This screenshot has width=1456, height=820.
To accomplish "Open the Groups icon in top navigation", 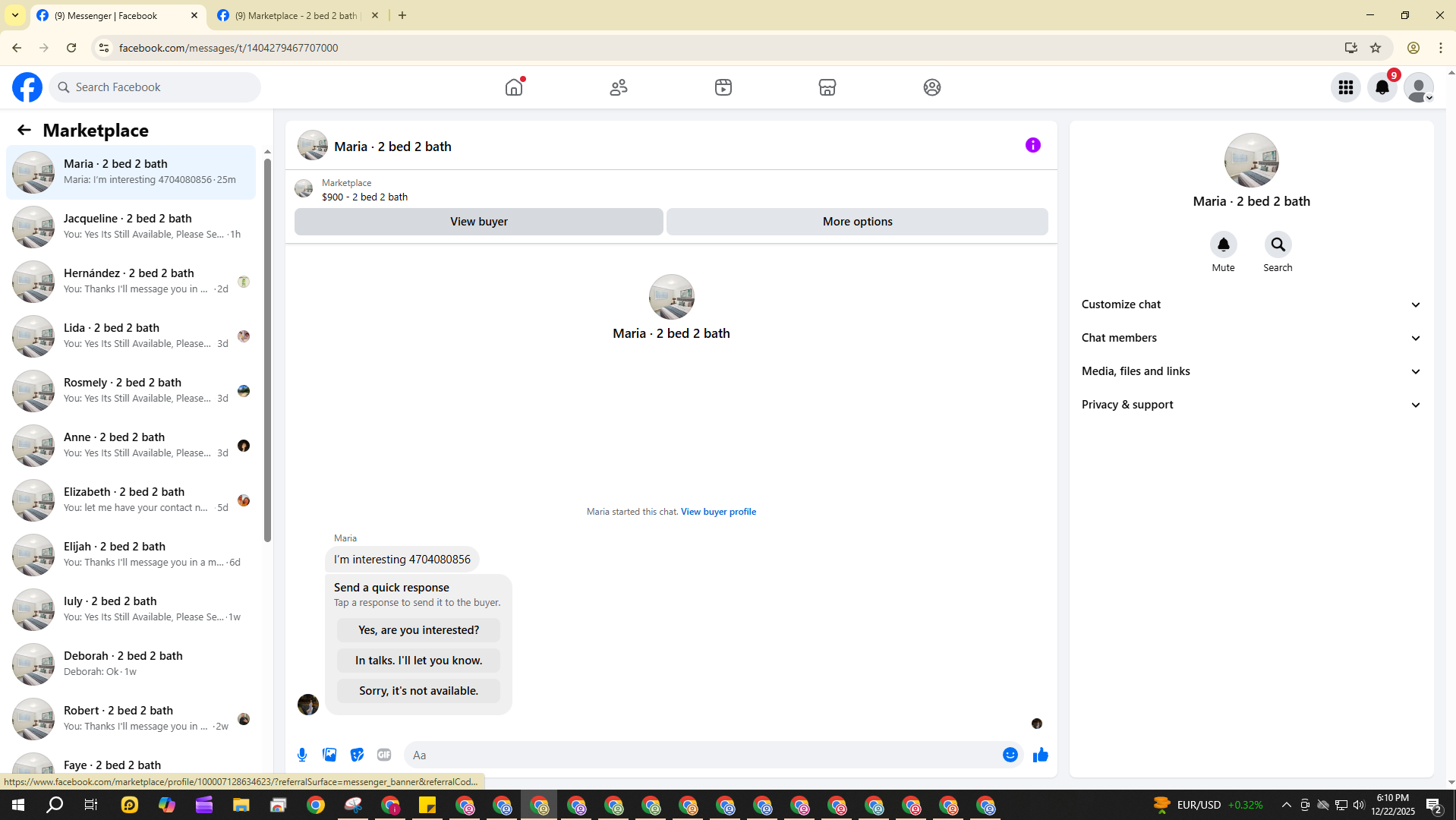I will 932,87.
